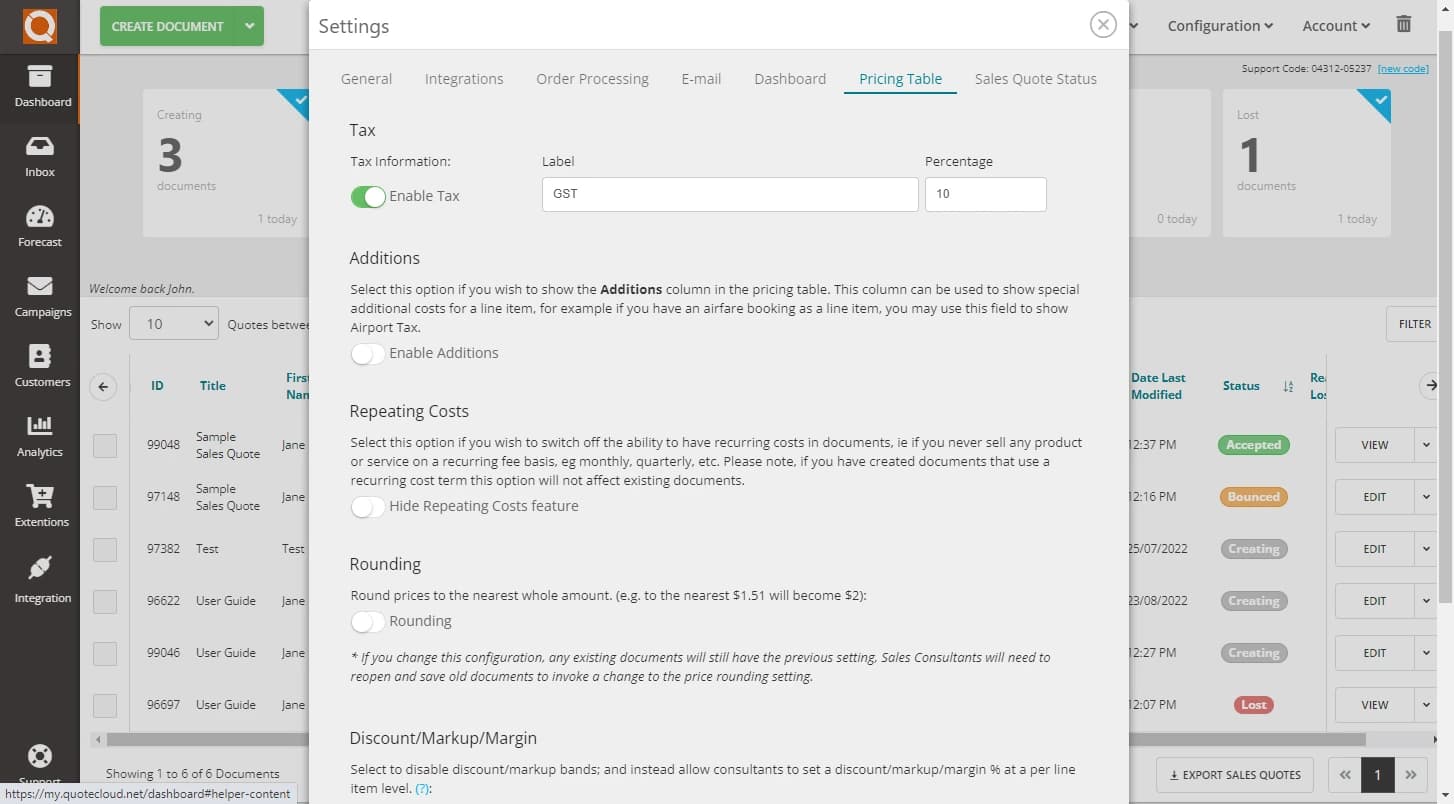Open the Extentions sidebar section
Screen dimensions: 1454x804
point(39,505)
